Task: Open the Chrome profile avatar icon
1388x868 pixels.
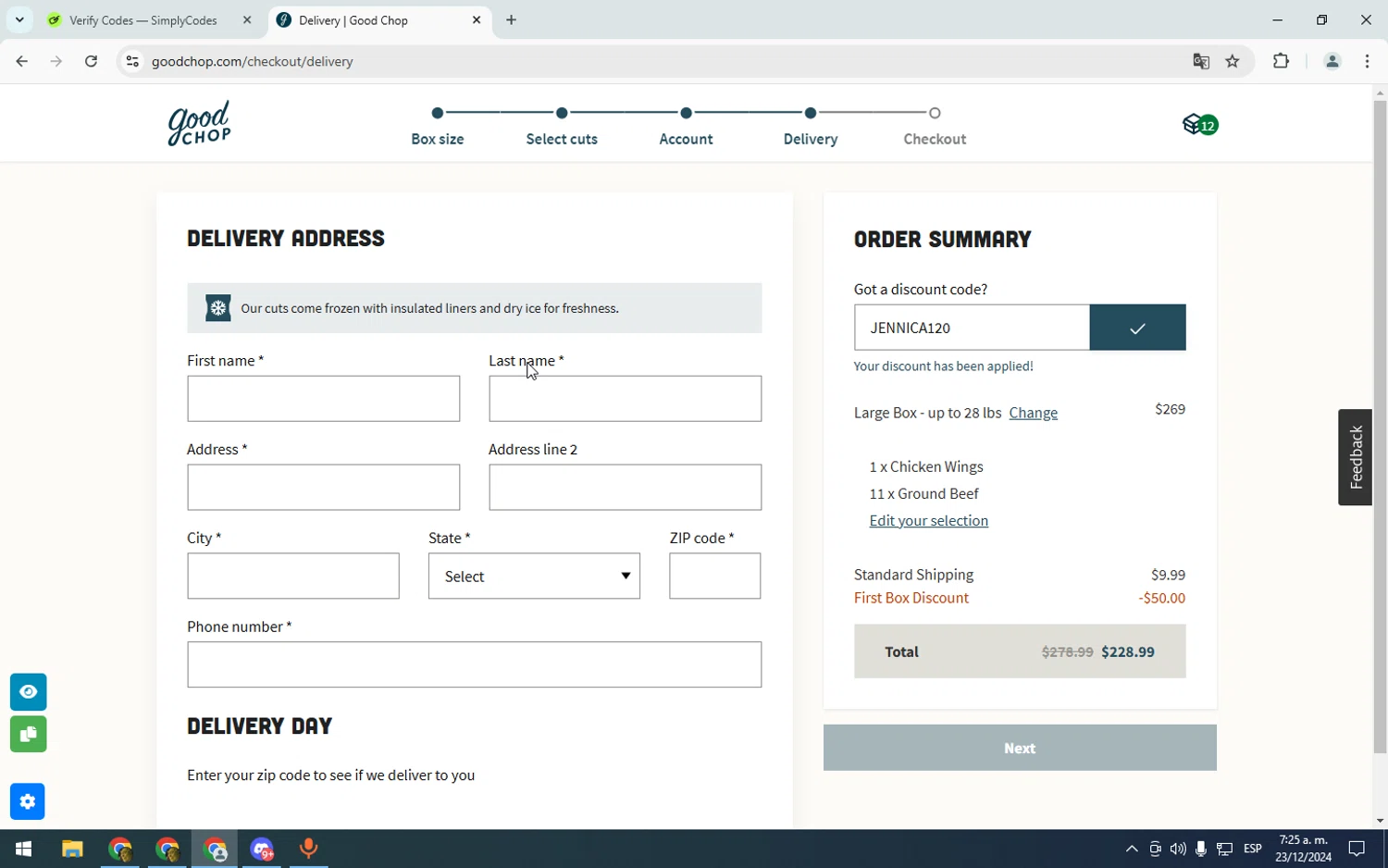Action: [1332, 61]
